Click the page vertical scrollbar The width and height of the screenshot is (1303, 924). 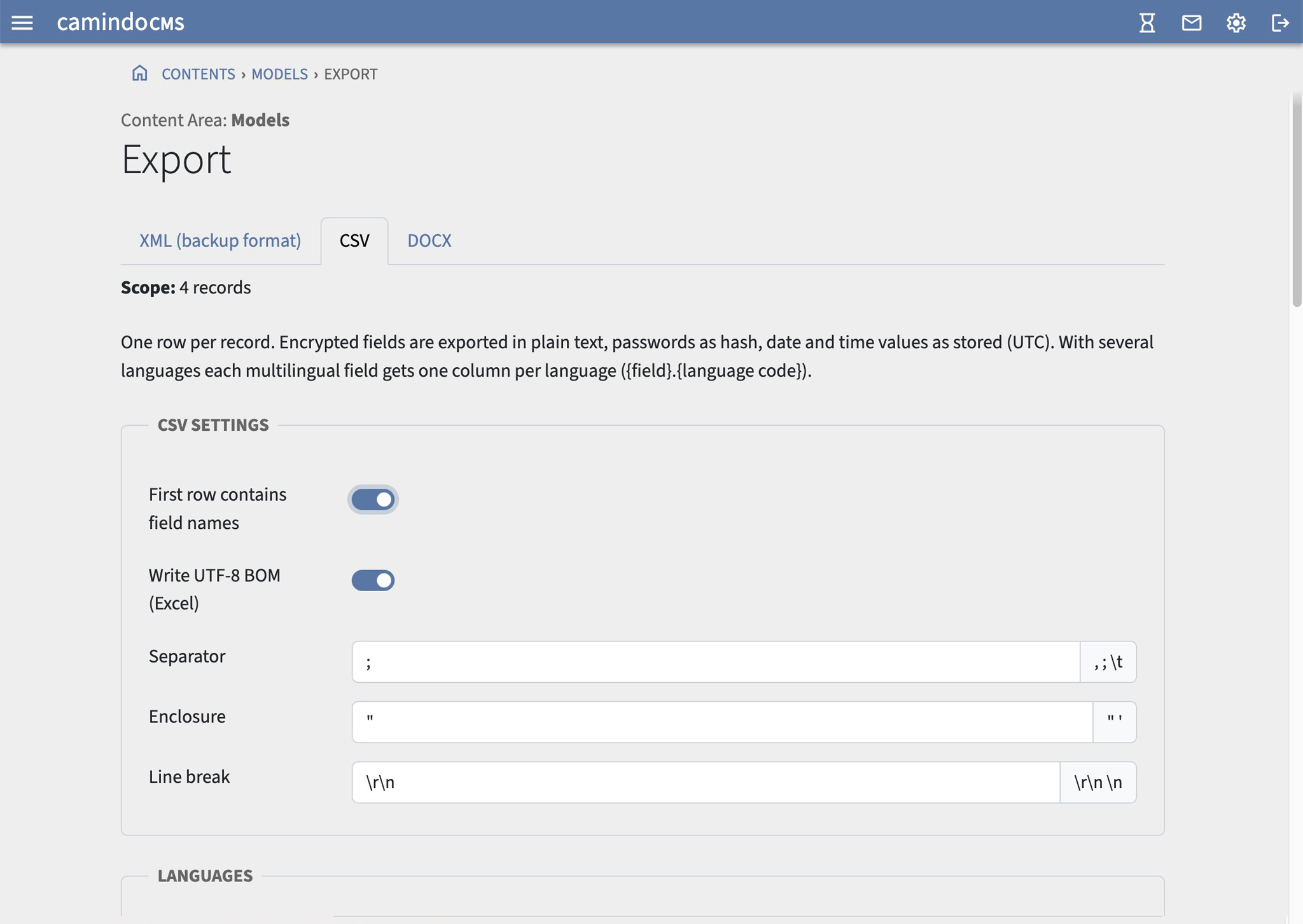click(1297, 200)
